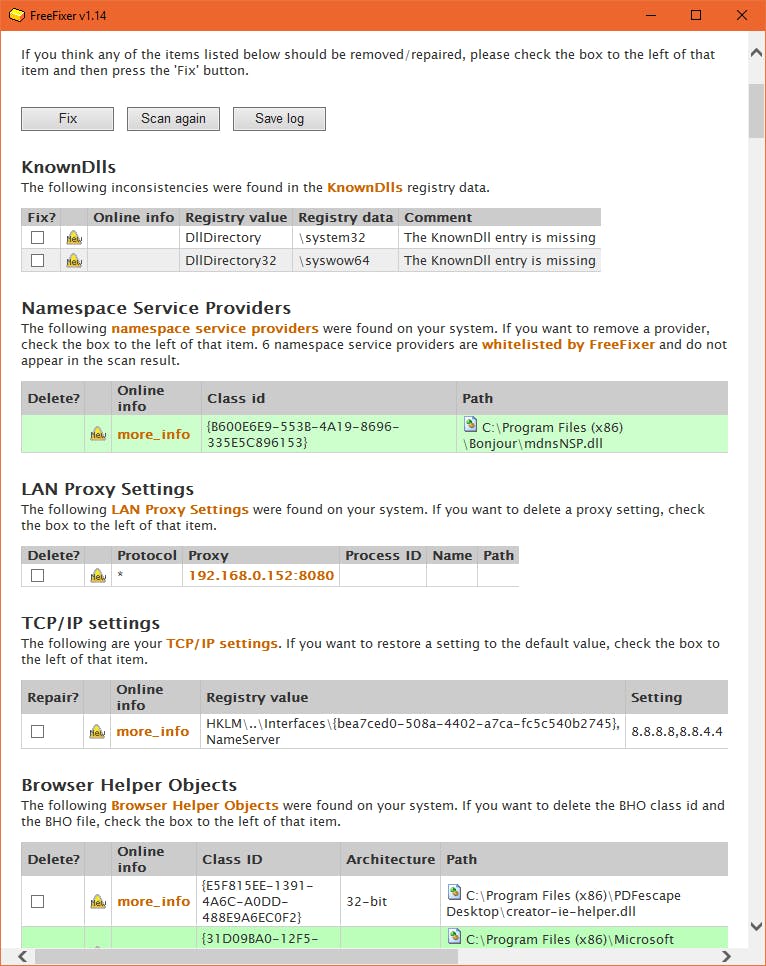Viewport: 766px width, 966px height.
Task: Click the \system32 registry data cell
Action: (345, 237)
